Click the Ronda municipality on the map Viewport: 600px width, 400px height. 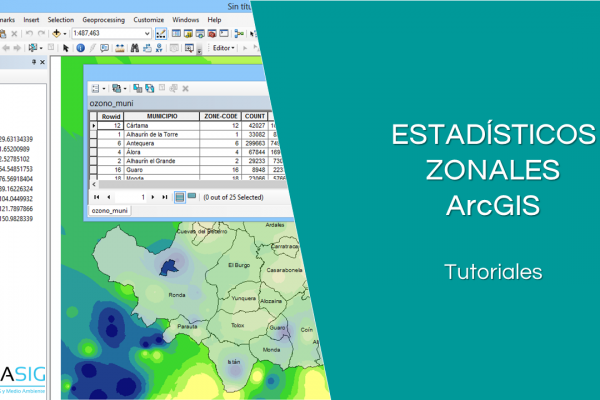175,296
